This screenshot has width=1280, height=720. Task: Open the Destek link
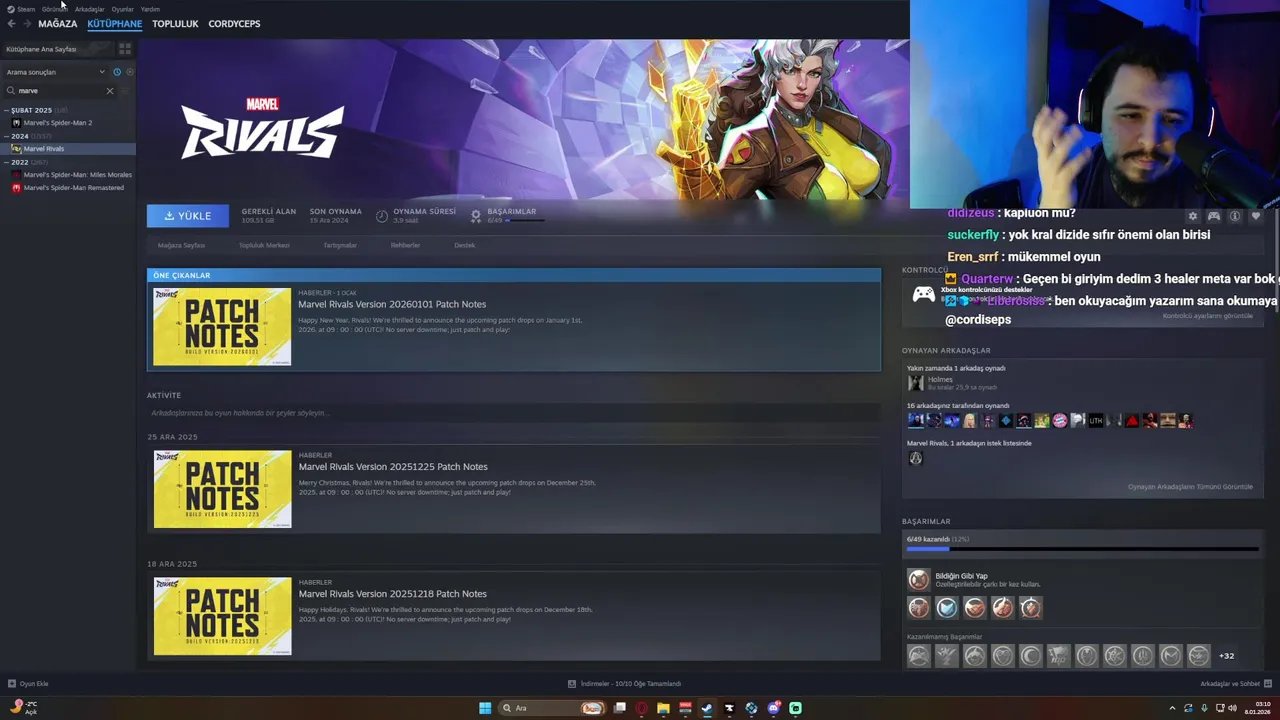(x=464, y=245)
